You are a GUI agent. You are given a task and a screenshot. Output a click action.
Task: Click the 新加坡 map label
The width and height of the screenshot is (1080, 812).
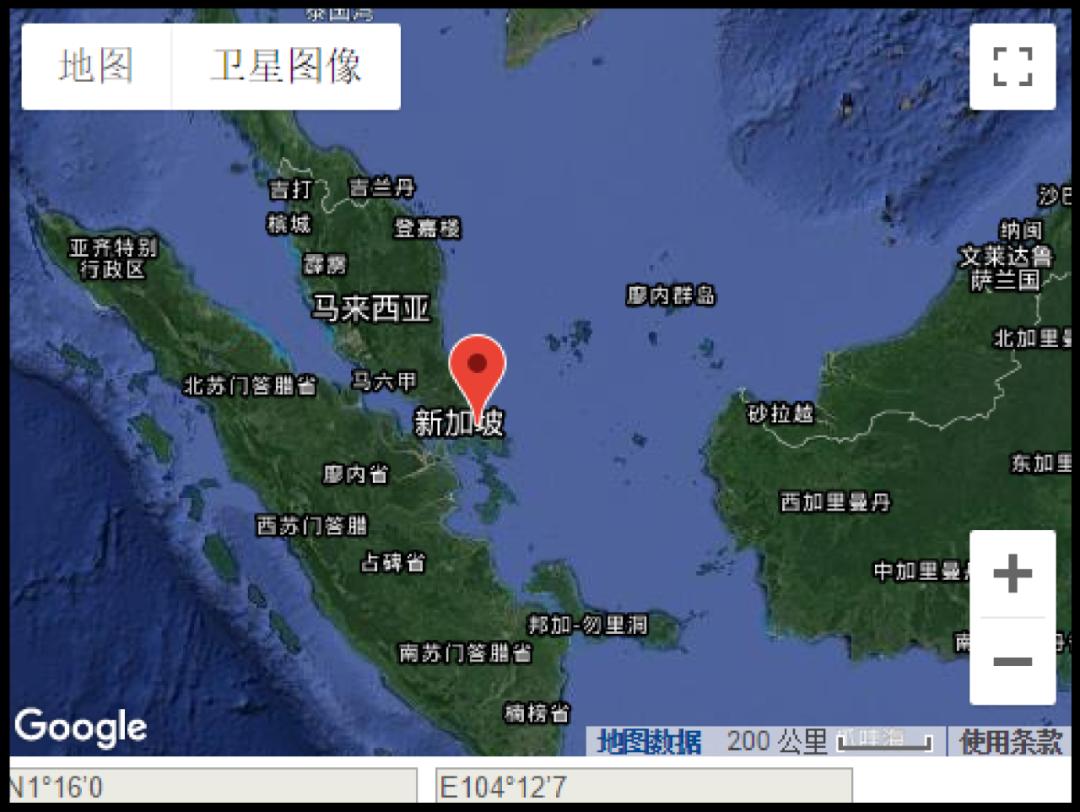(x=459, y=422)
